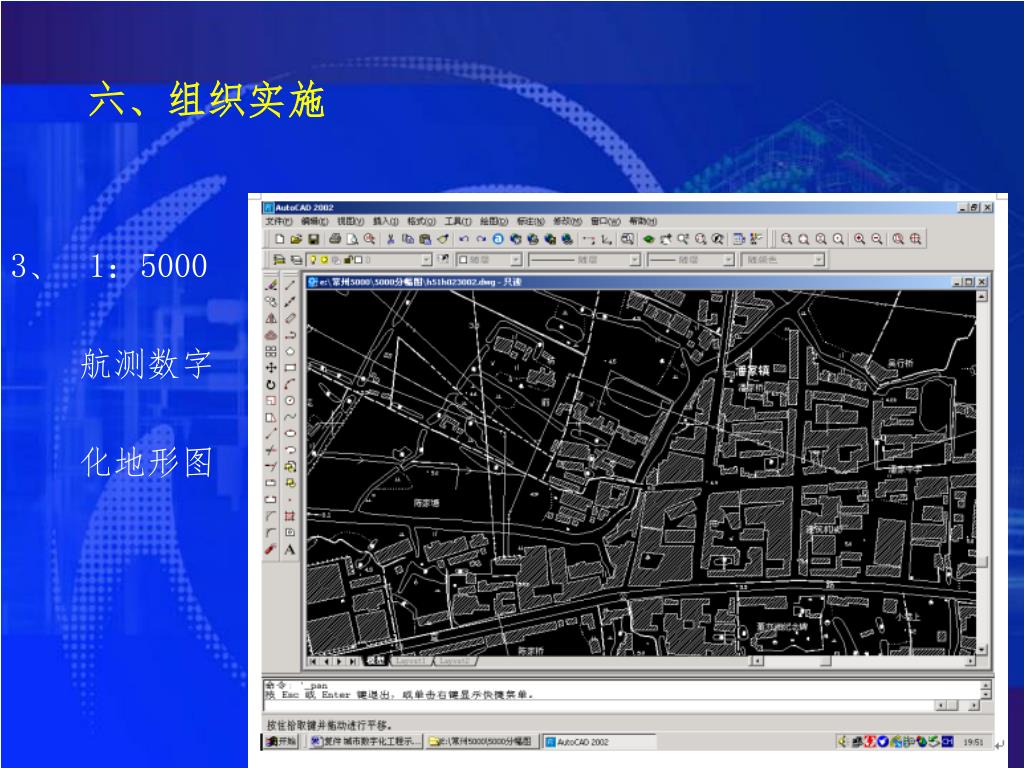Select the Arc draw tool
Viewport: 1024px width, 768px height.
tap(290, 384)
